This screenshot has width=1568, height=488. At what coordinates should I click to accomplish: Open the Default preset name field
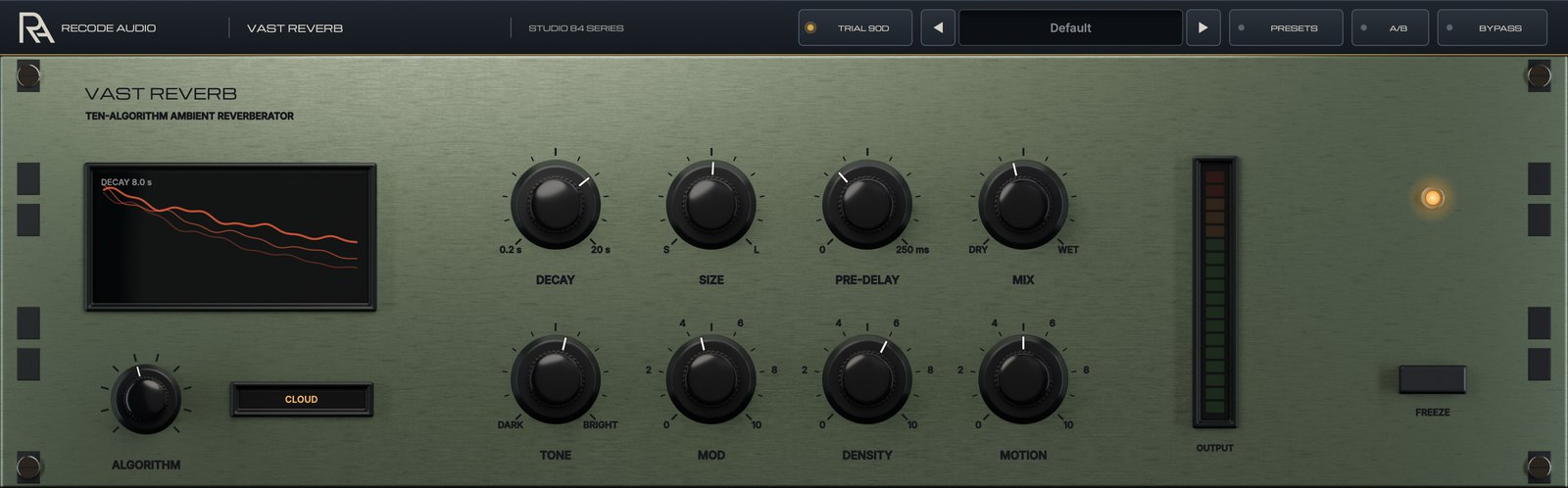tap(1070, 27)
